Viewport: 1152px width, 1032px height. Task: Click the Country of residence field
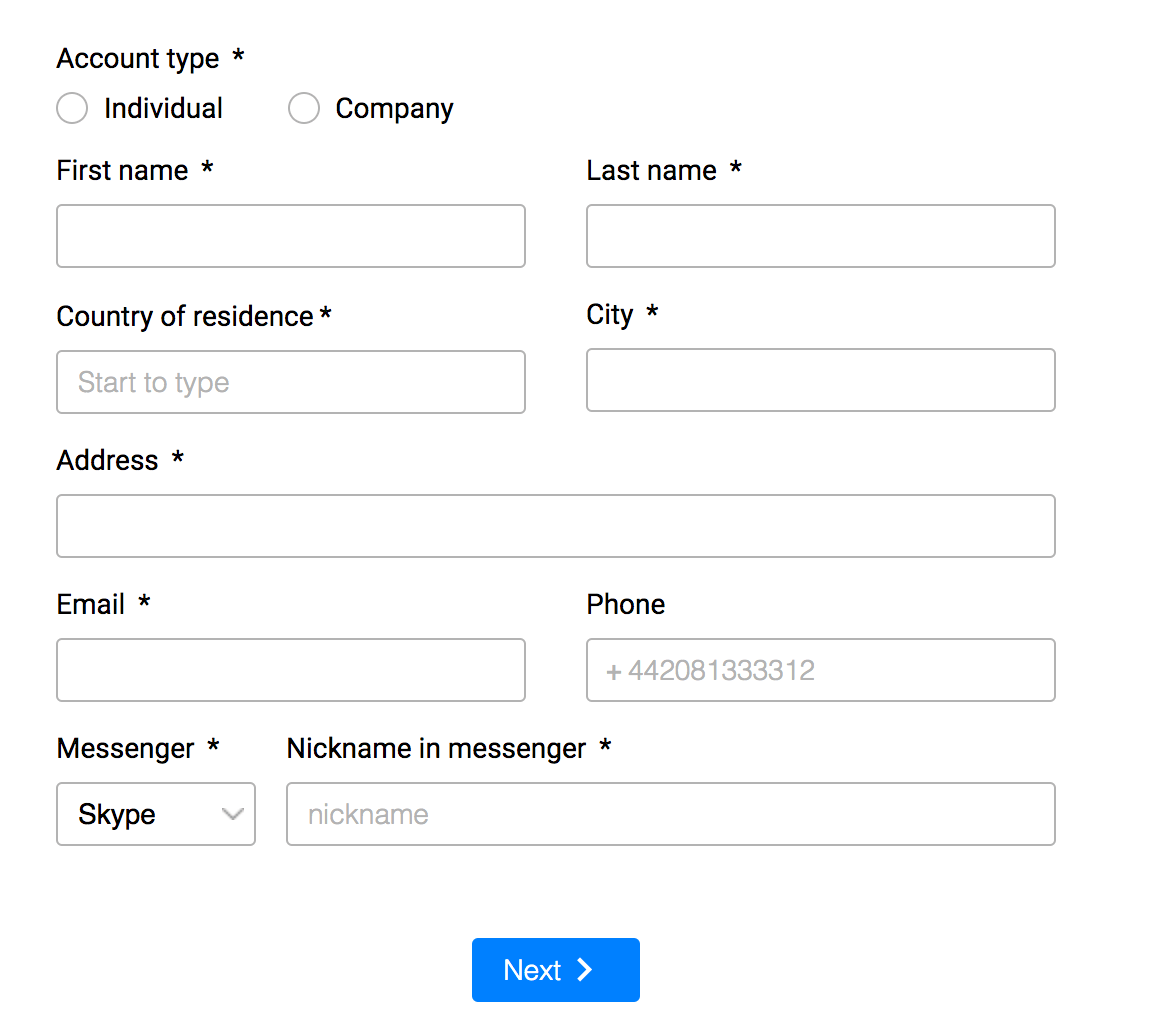pyautogui.click(x=291, y=382)
